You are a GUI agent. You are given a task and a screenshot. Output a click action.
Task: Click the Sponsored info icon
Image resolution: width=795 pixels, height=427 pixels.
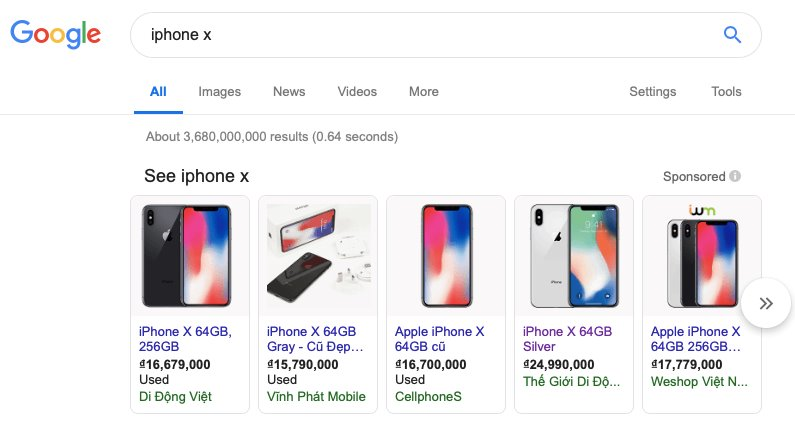point(735,177)
